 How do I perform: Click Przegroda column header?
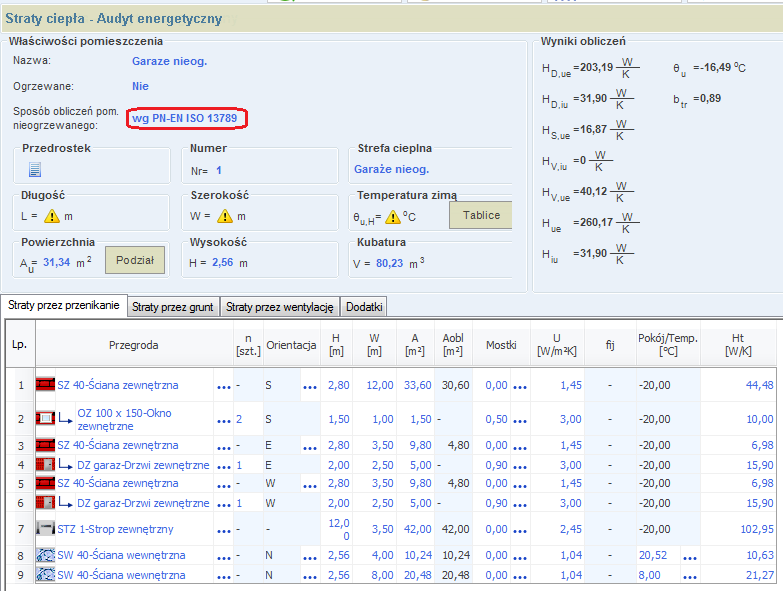tap(134, 345)
